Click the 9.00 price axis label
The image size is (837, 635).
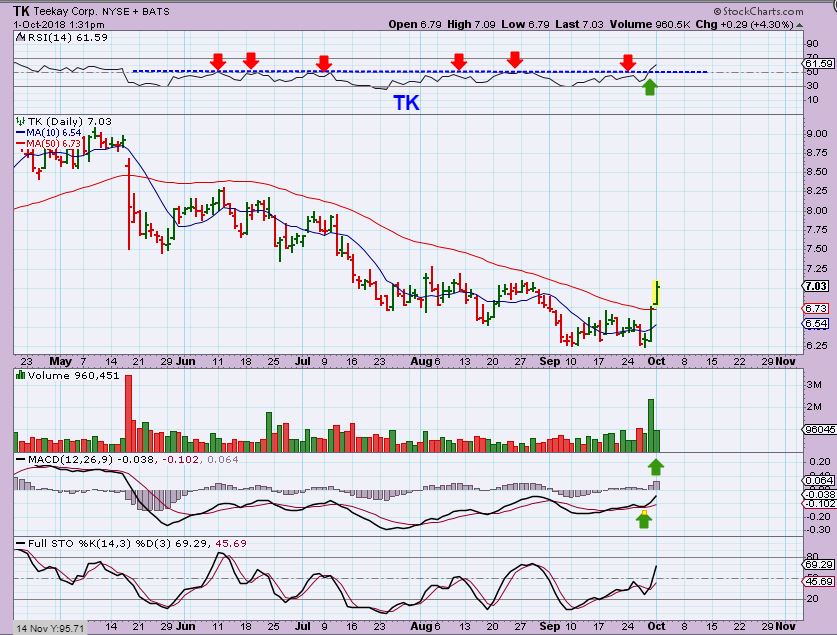coord(817,133)
